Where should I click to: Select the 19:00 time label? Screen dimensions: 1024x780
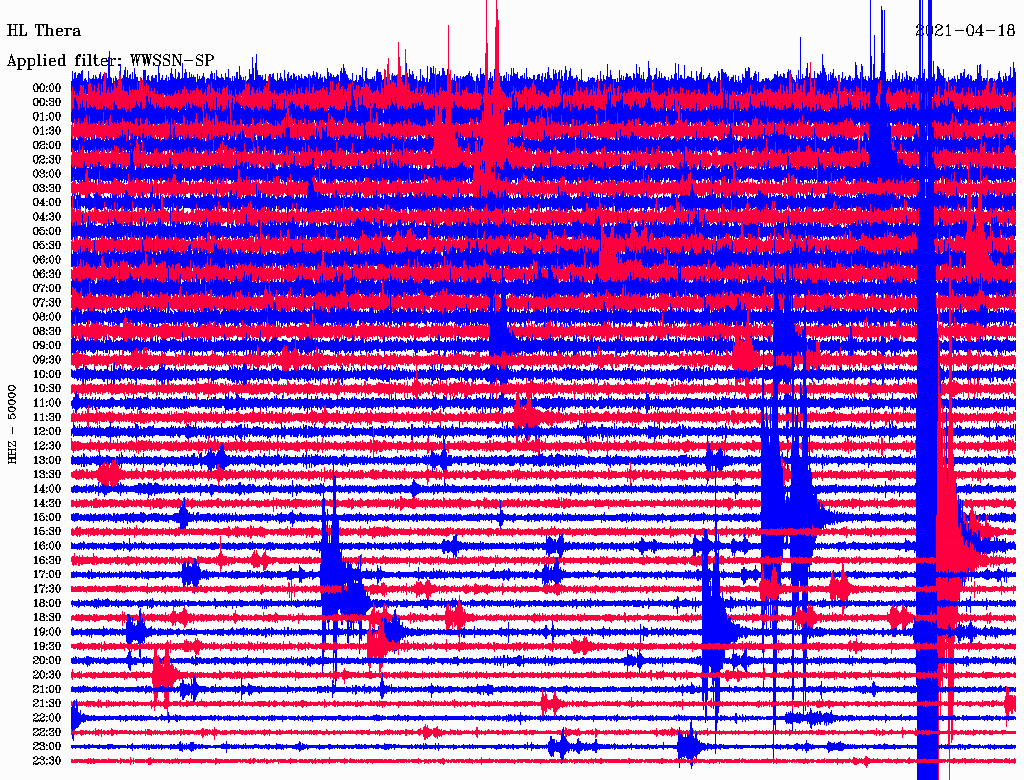click(47, 632)
